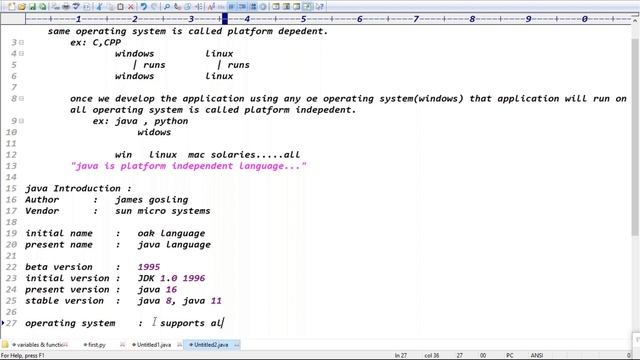Run spell check from the toolbar
Image resolution: width=640 pixels, height=360 pixels.
76,7
